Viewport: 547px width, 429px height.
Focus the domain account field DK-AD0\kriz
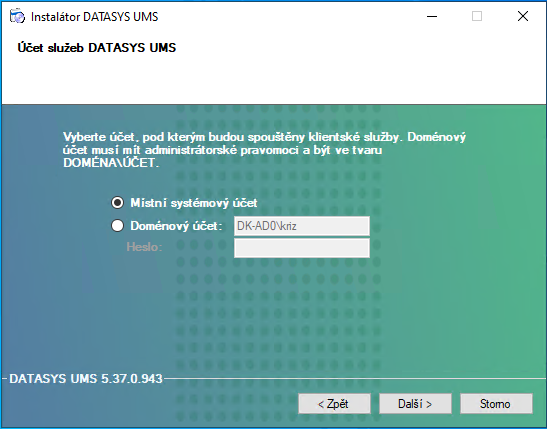(302, 226)
